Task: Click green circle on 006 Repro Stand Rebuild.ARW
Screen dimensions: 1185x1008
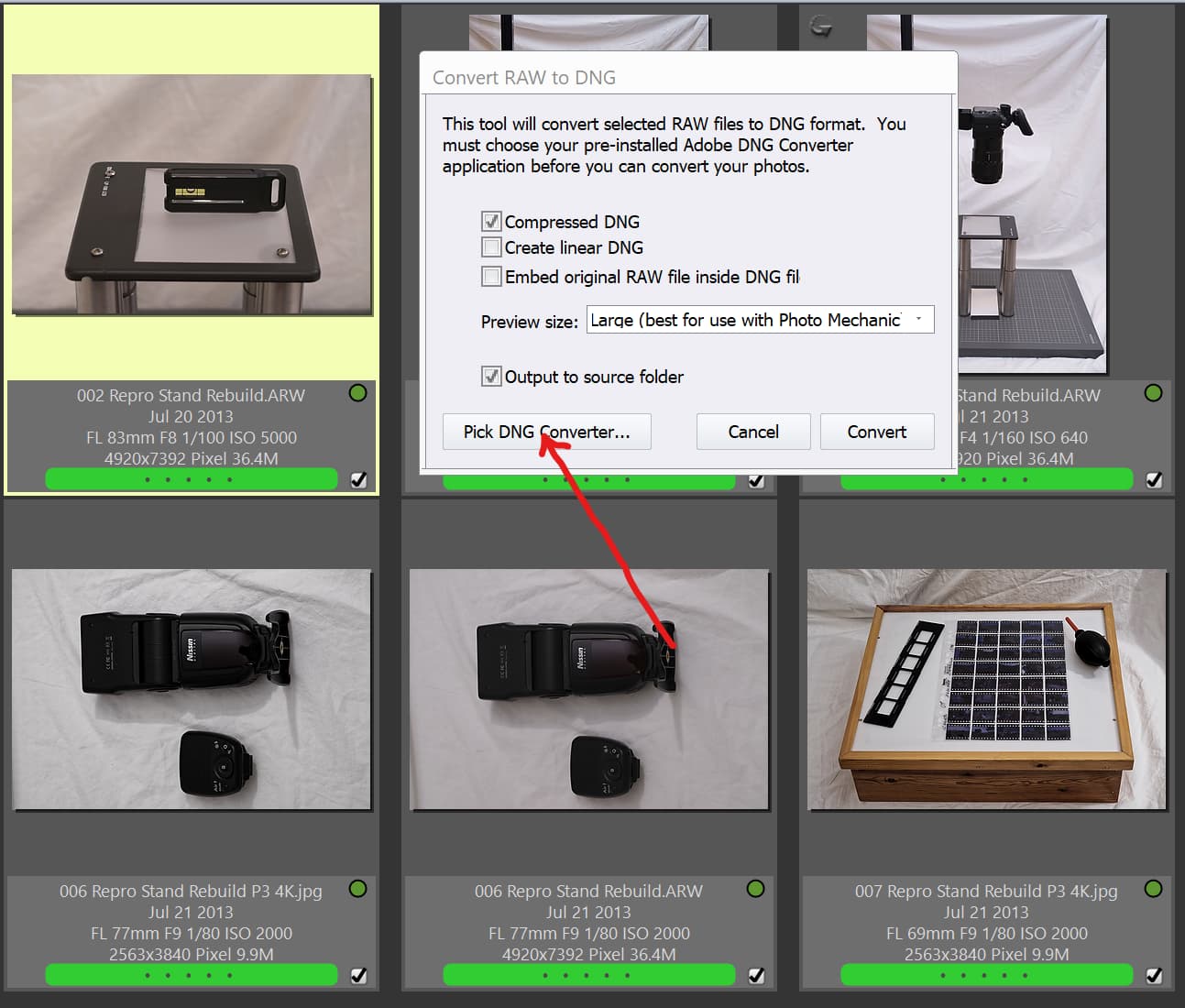Action: click(x=755, y=889)
